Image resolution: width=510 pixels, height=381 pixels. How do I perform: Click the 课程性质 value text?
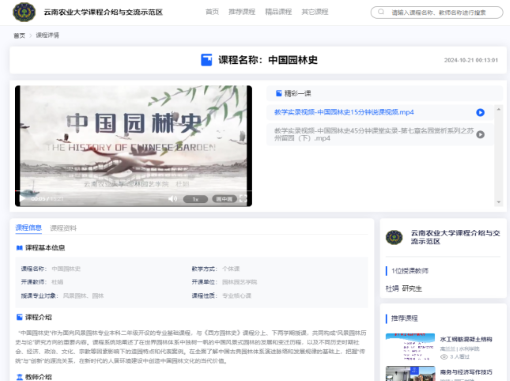click(x=237, y=296)
